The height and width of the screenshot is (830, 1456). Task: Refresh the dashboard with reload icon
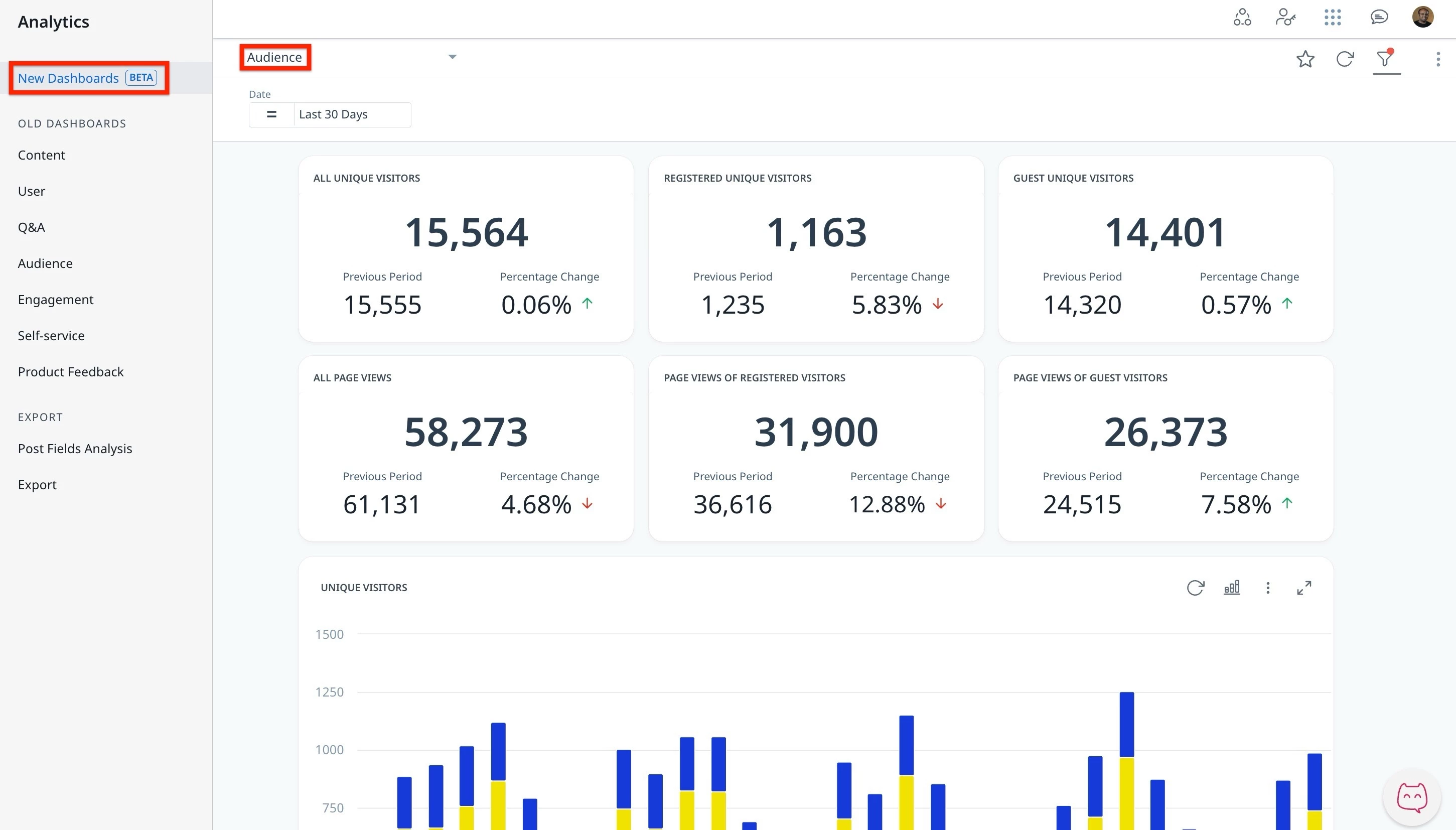1345,59
